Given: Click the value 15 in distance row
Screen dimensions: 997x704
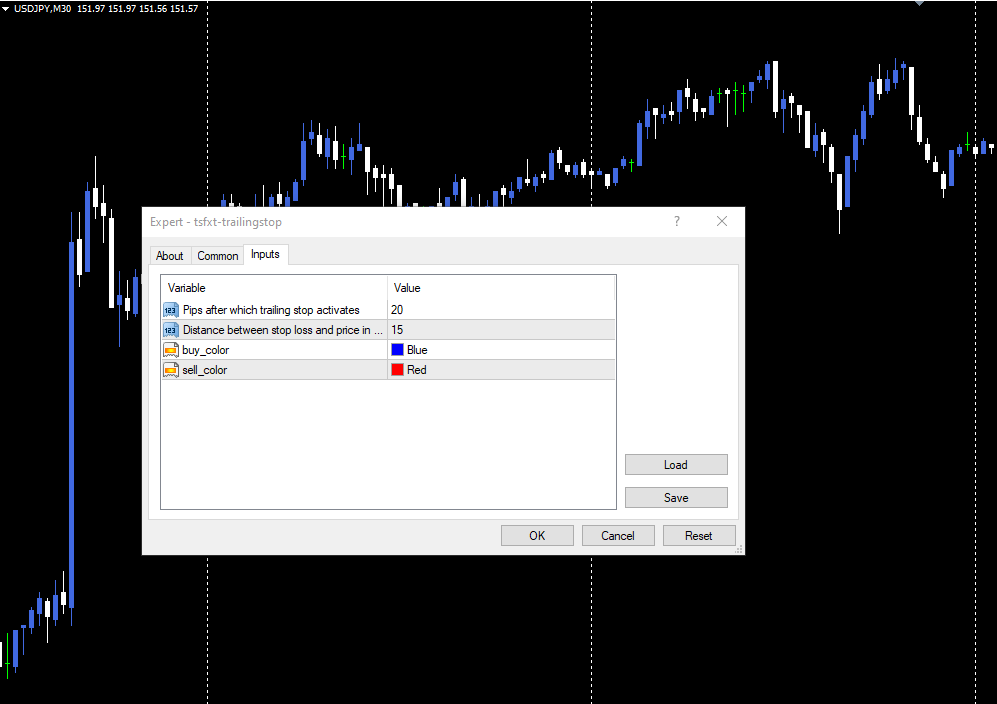Looking at the screenshot, I should [397, 329].
